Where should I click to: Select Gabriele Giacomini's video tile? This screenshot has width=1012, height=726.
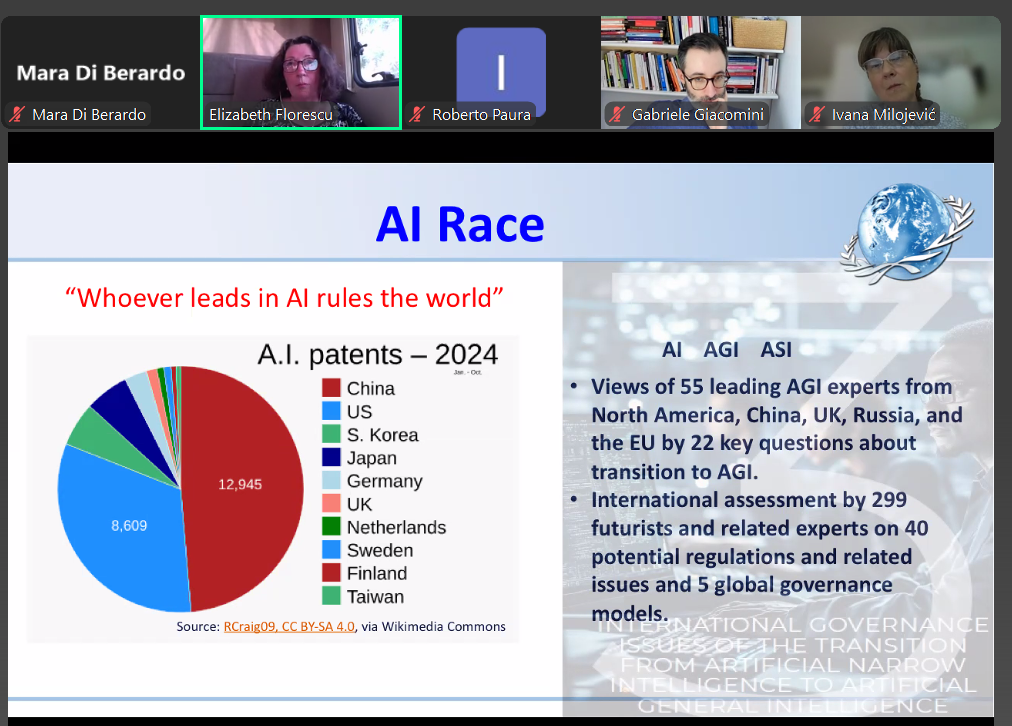pyautogui.click(x=700, y=60)
